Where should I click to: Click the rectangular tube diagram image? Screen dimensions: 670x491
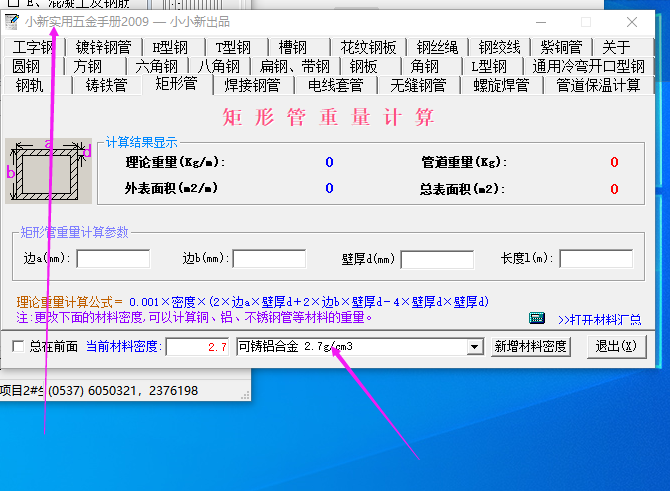tap(48, 171)
